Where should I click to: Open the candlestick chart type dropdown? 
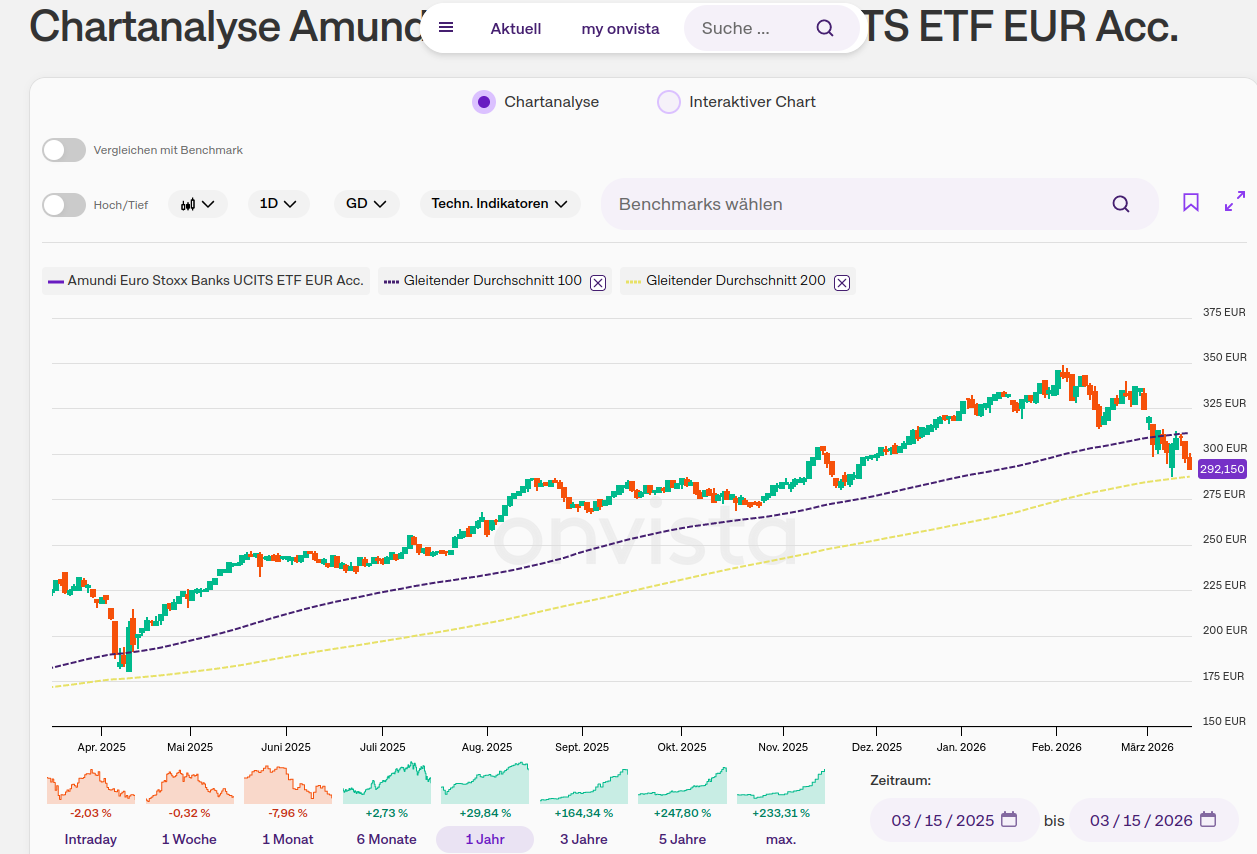pos(198,204)
